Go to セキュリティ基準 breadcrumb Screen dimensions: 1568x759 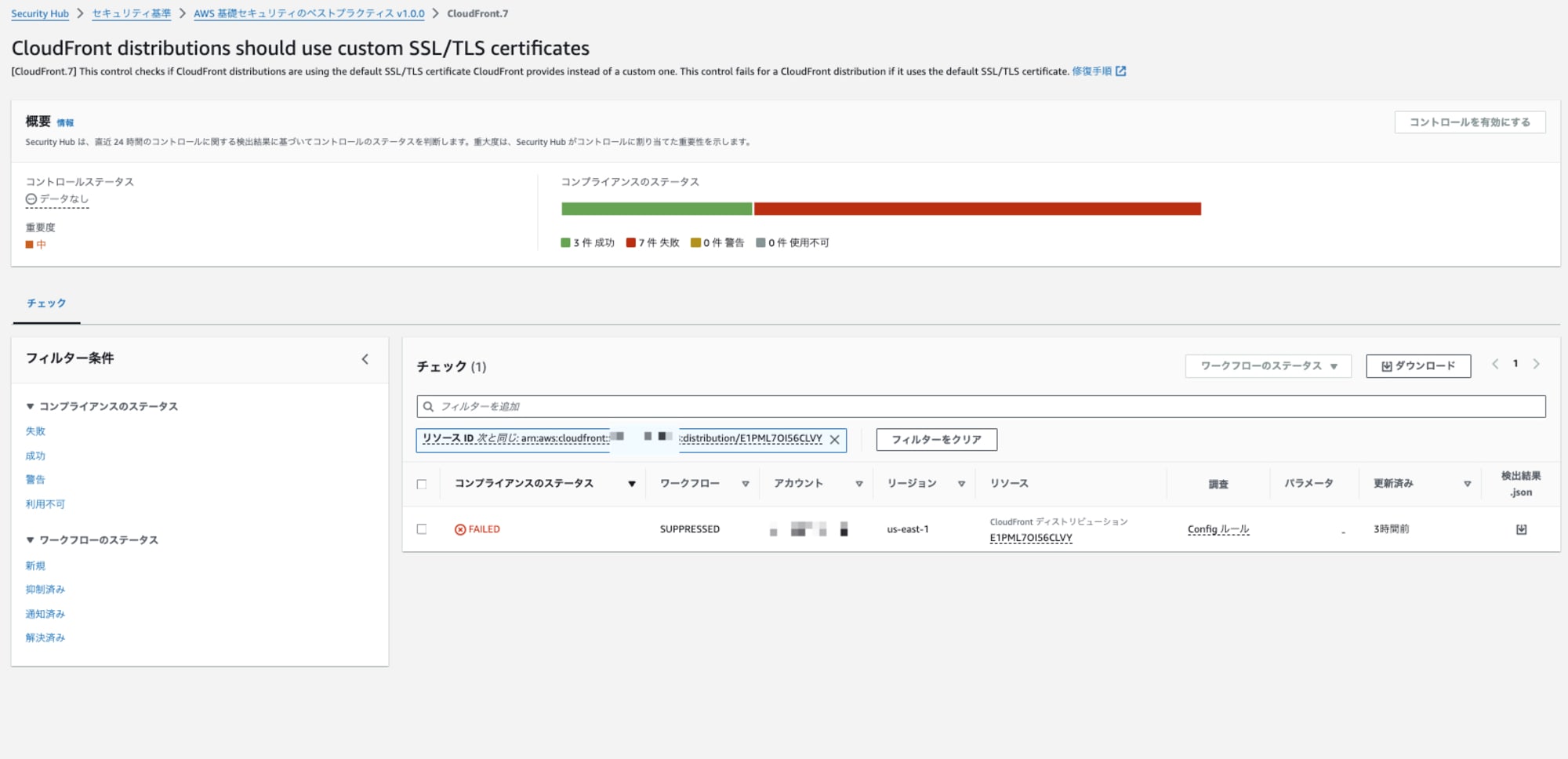pyautogui.click(x=131, y=13)
